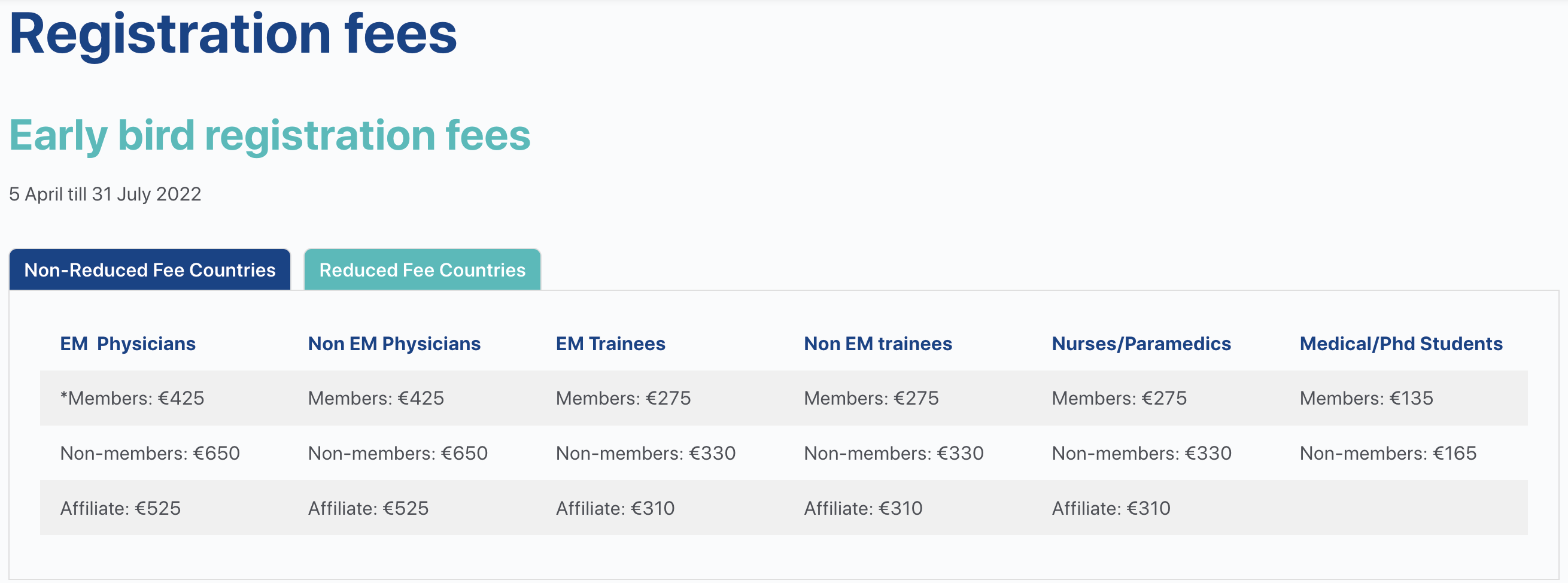Select the Non-Reduced Fee Countries tab
This screenshot has height=583, width=1568.
[150, 269]
